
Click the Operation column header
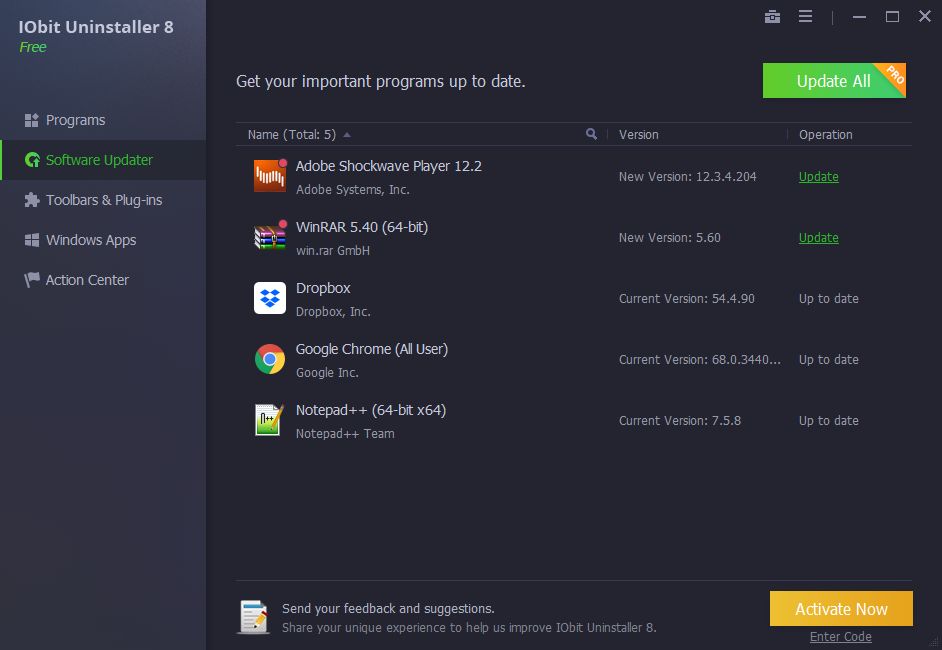[x=825, y=135]
